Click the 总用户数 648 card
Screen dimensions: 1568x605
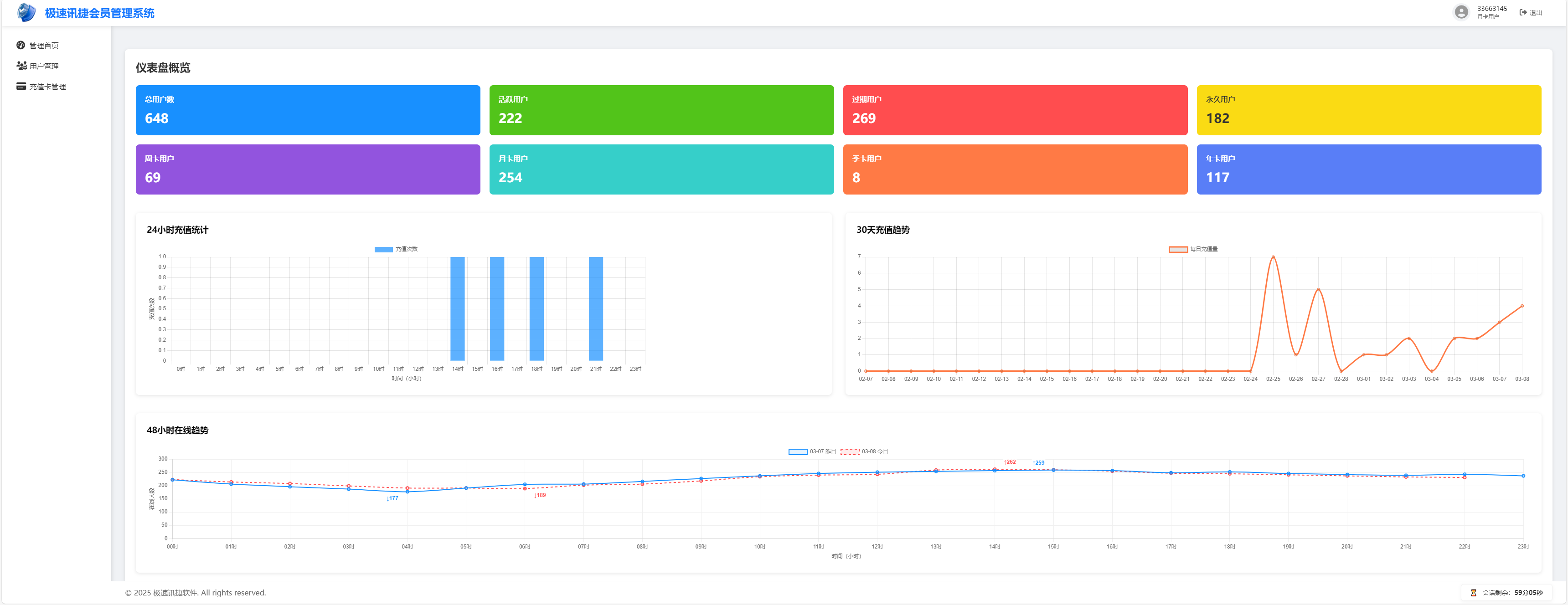pyautogui.click(x=307, y=110)
